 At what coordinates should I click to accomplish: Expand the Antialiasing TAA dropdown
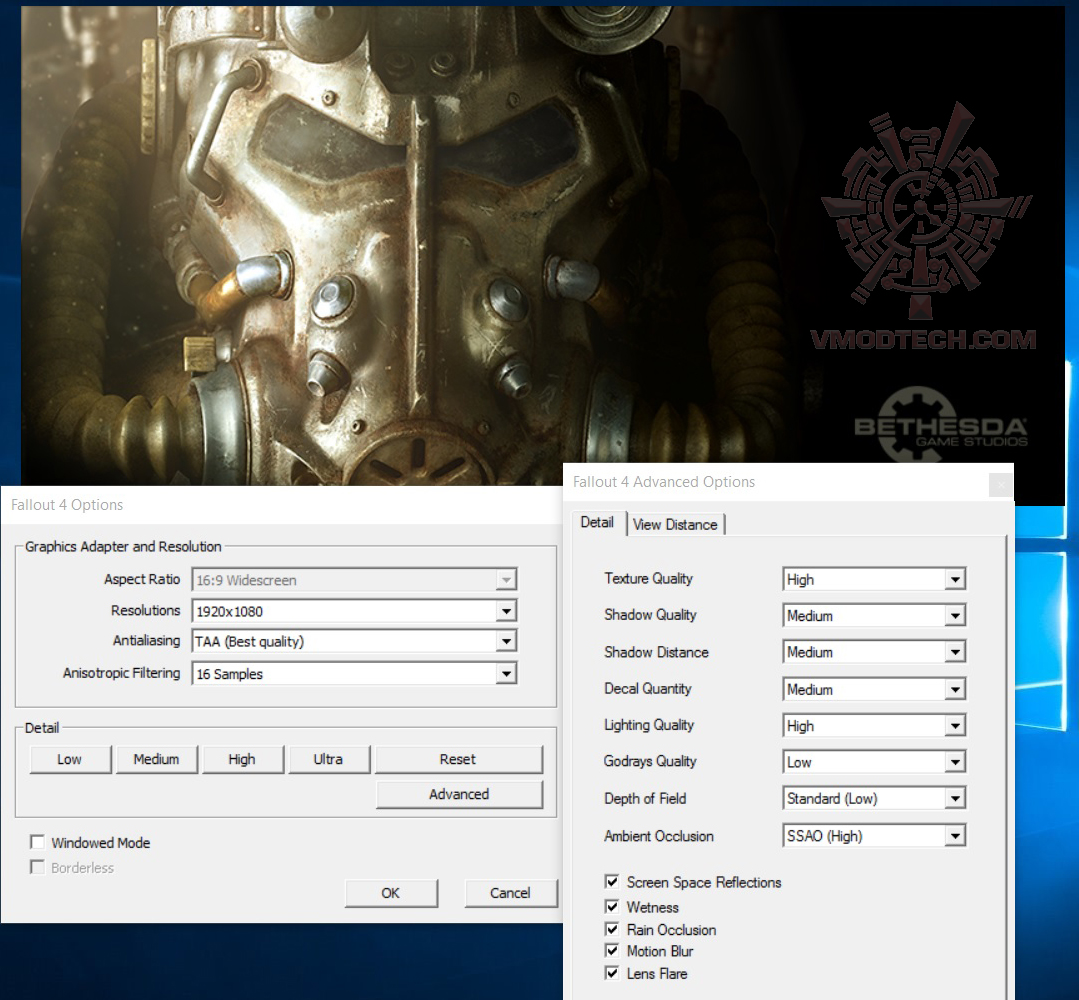click(x=354, y=641)
